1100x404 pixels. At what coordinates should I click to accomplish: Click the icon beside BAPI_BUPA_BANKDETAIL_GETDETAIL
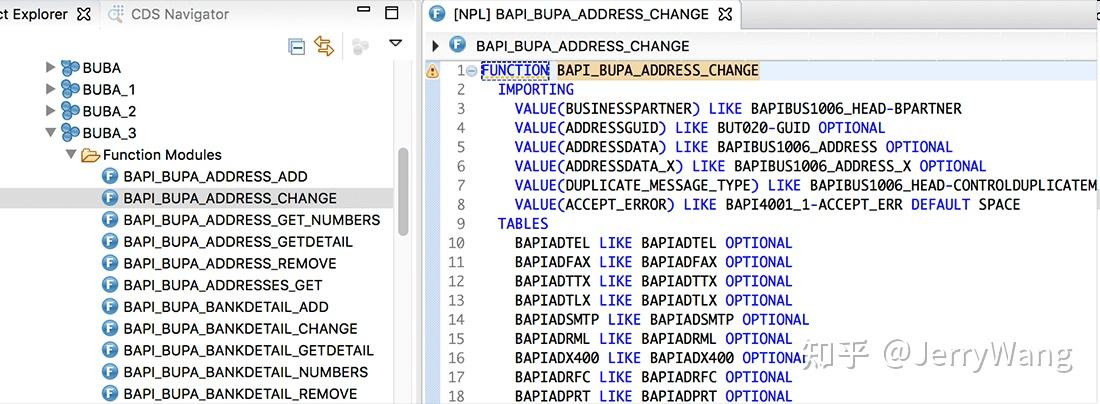(x=109, y=350)
